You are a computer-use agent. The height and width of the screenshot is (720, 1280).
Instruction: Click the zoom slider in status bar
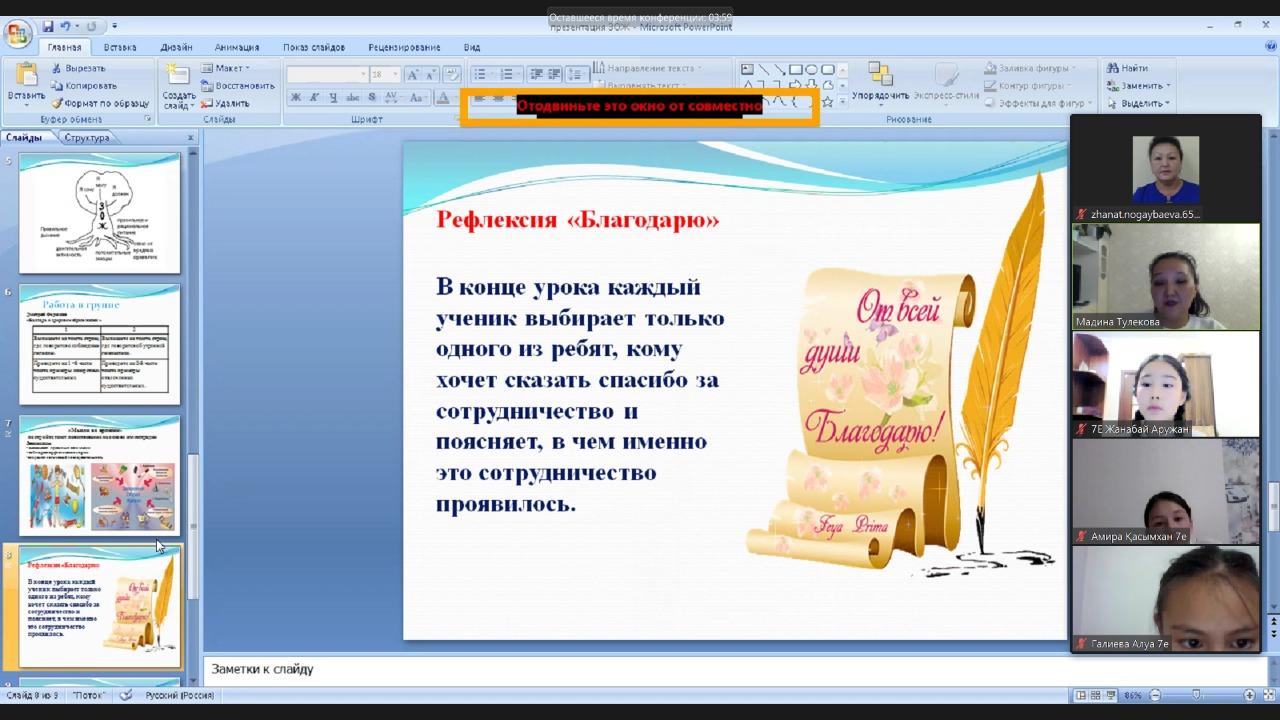(x=1197, y=695)
